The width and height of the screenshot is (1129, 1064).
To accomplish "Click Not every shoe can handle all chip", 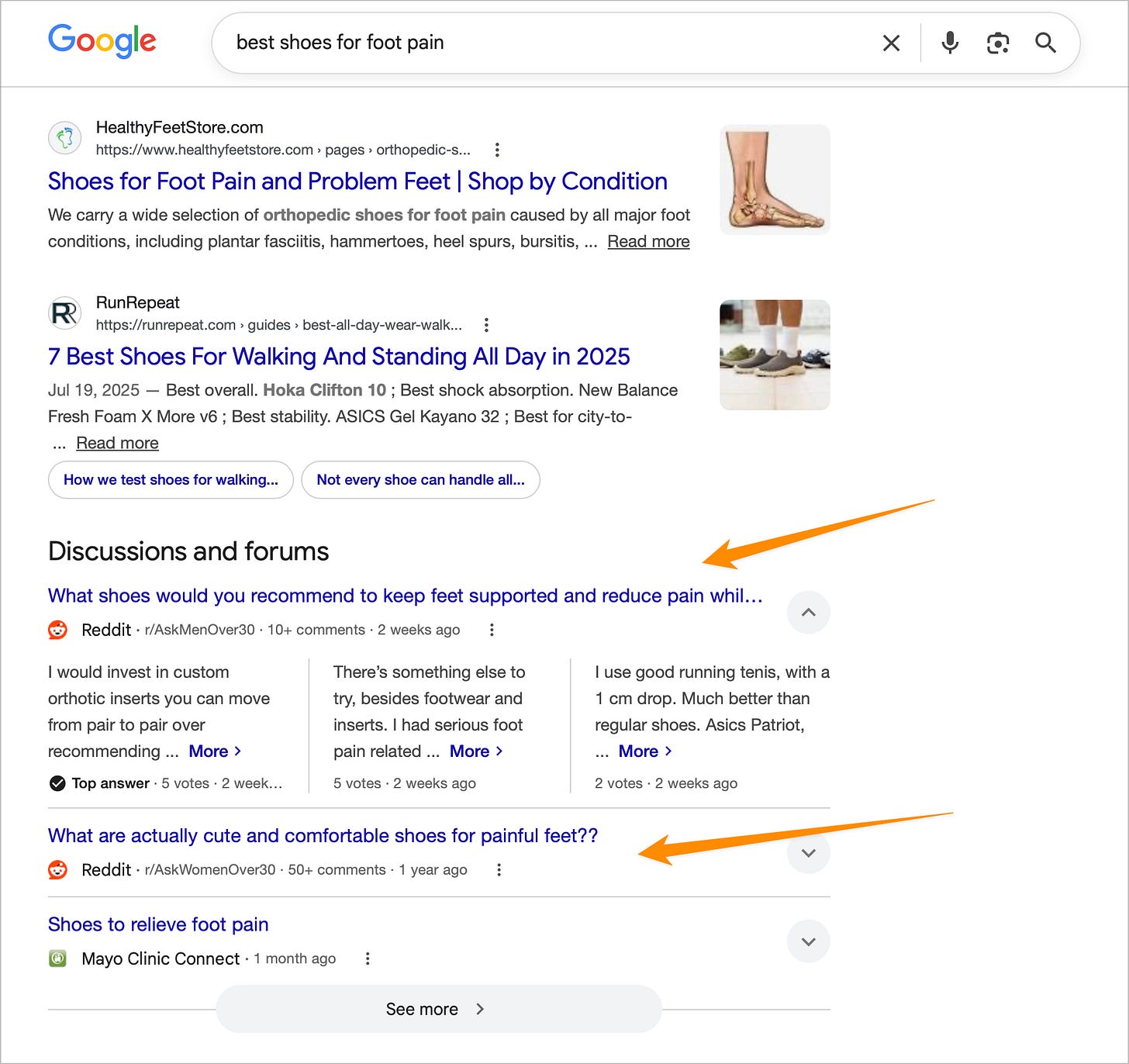I will [420, 480].
